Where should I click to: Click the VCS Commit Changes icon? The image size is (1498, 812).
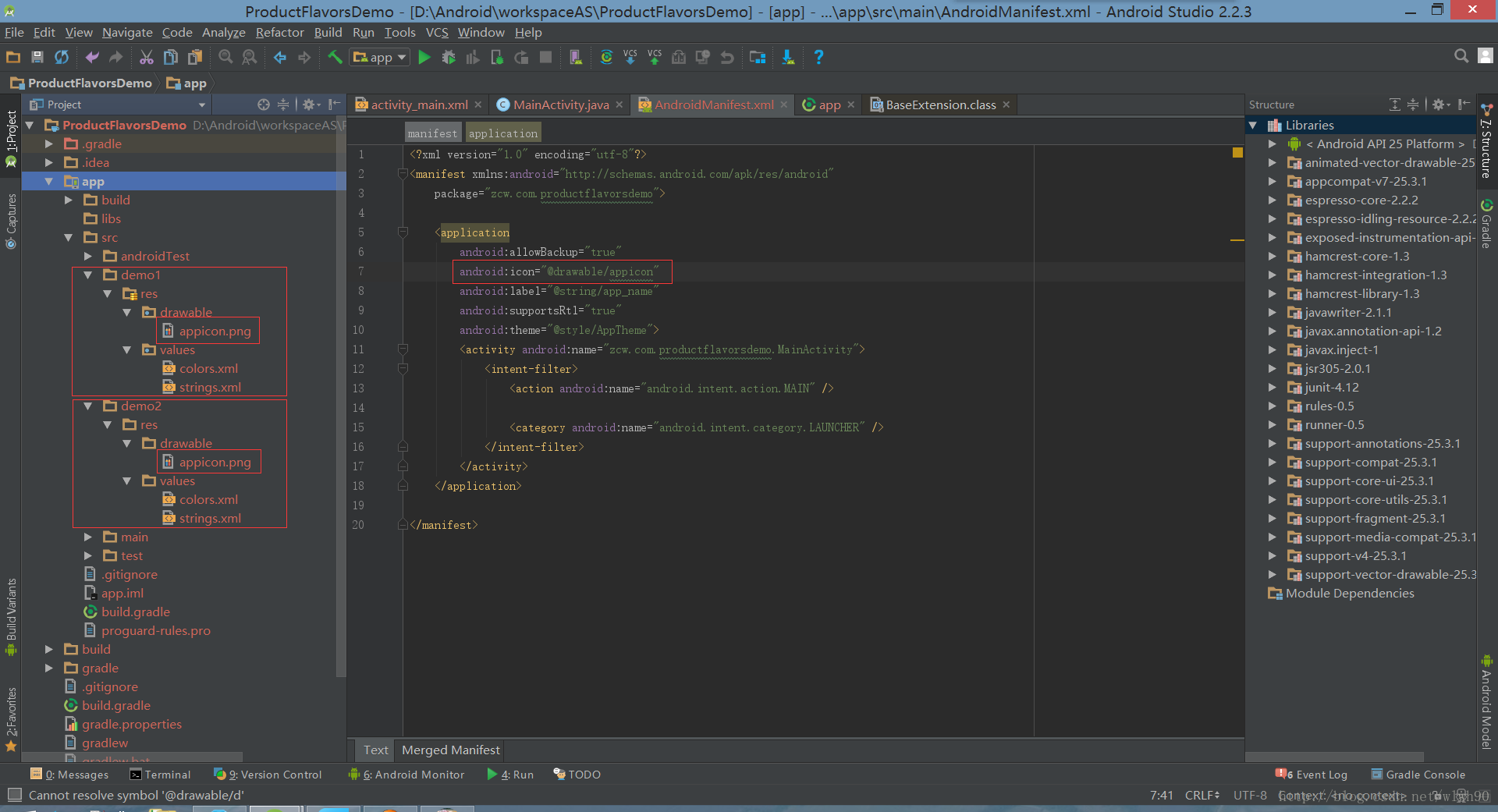click(x=655, y=57)
